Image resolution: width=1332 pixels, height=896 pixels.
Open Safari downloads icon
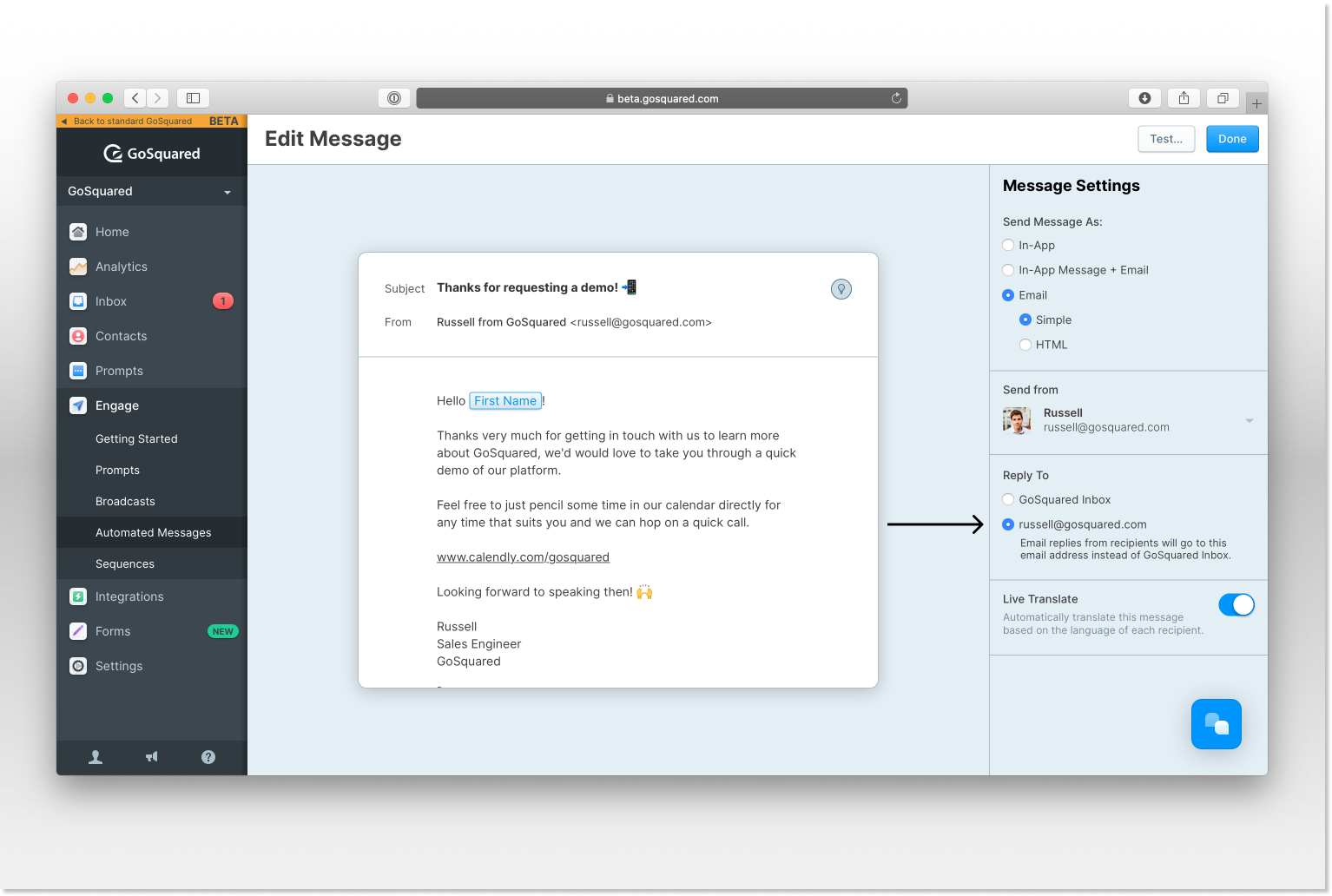tap(1144, 98)
